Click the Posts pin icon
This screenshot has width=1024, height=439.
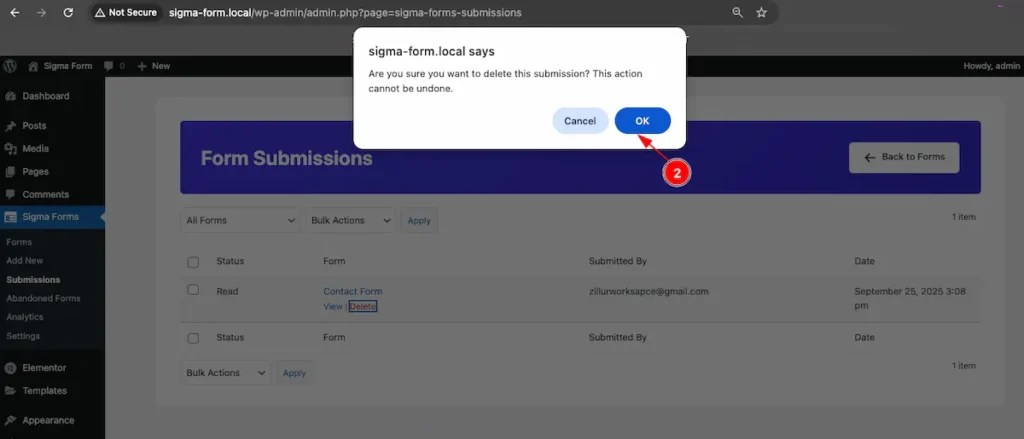(x=10, y=126)
